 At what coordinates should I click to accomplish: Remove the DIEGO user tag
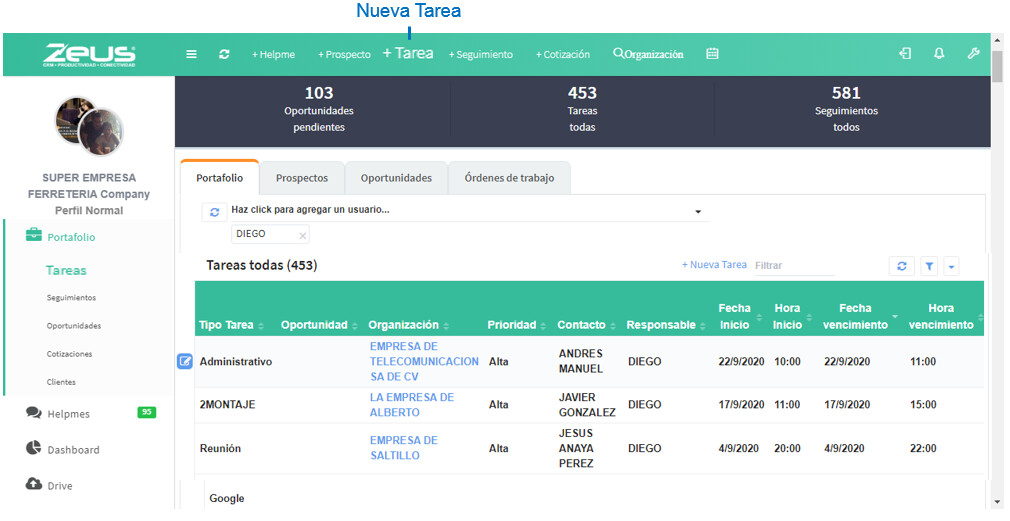303,235
